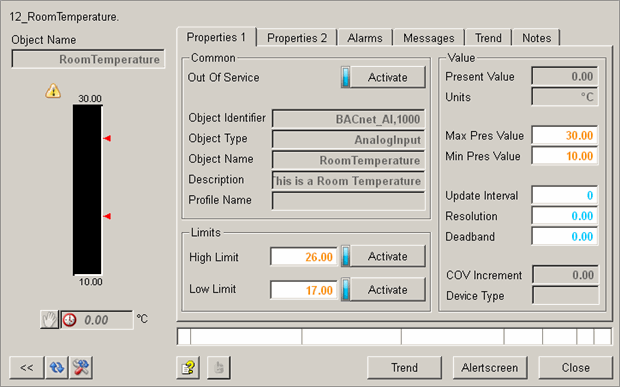Click the 0.00 value box under gauge
This screenshot has width=620, height=387.
pyautogui.click(x=97, y=320)
